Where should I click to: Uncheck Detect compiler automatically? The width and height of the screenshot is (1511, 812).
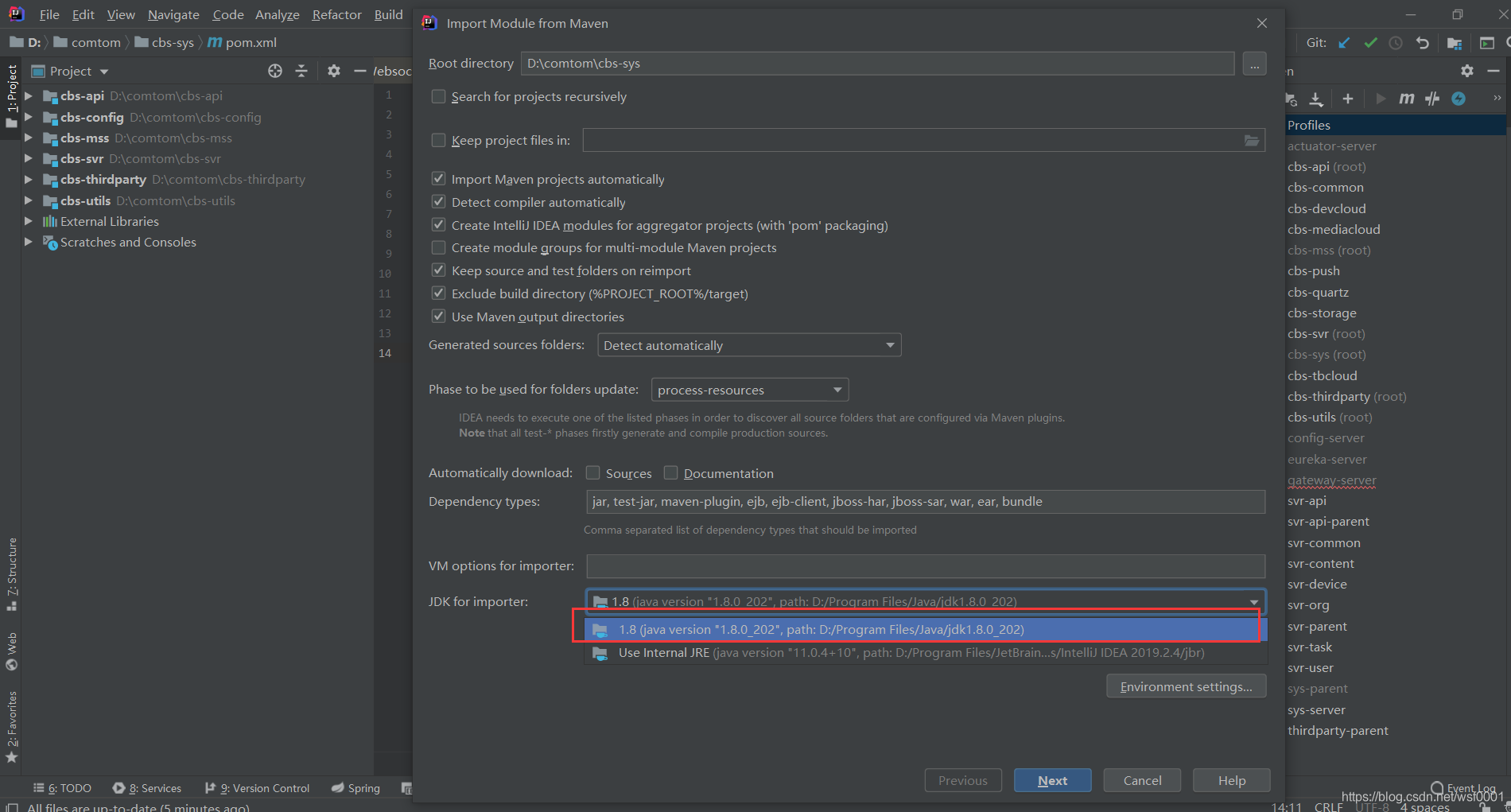[x=438, y=202]
